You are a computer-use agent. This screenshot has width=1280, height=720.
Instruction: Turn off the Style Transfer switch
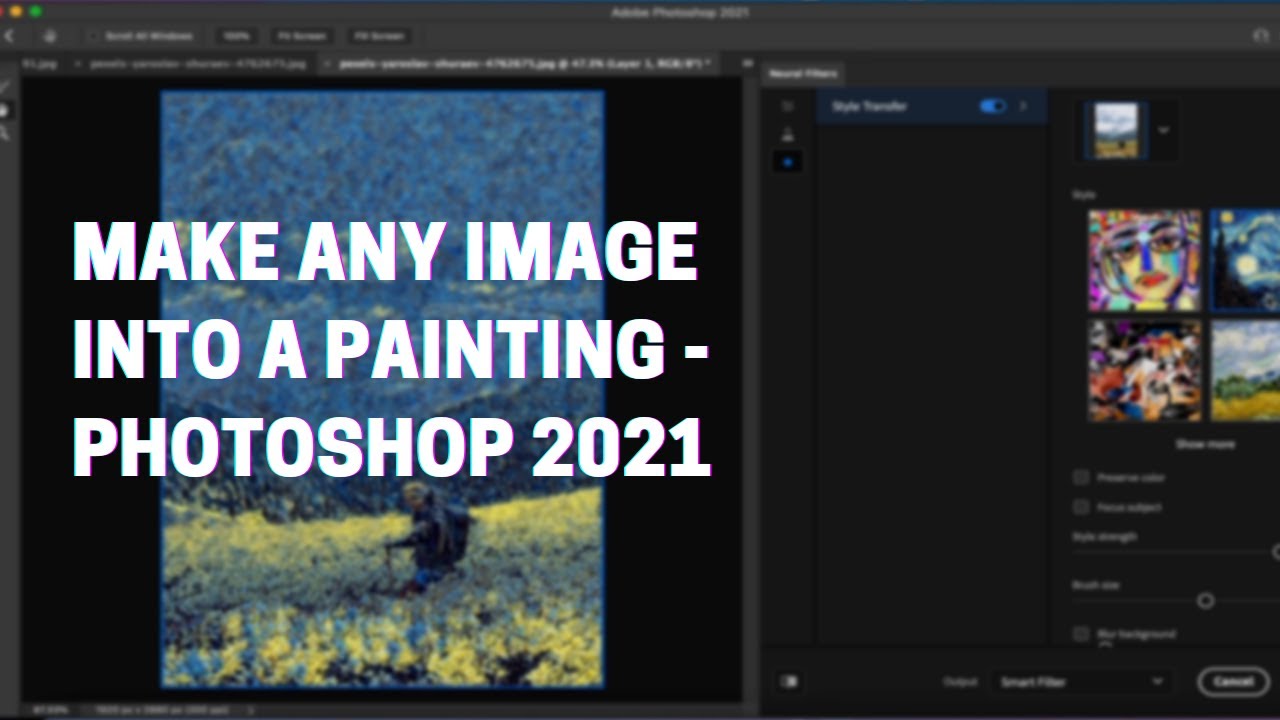pos(992,106)
